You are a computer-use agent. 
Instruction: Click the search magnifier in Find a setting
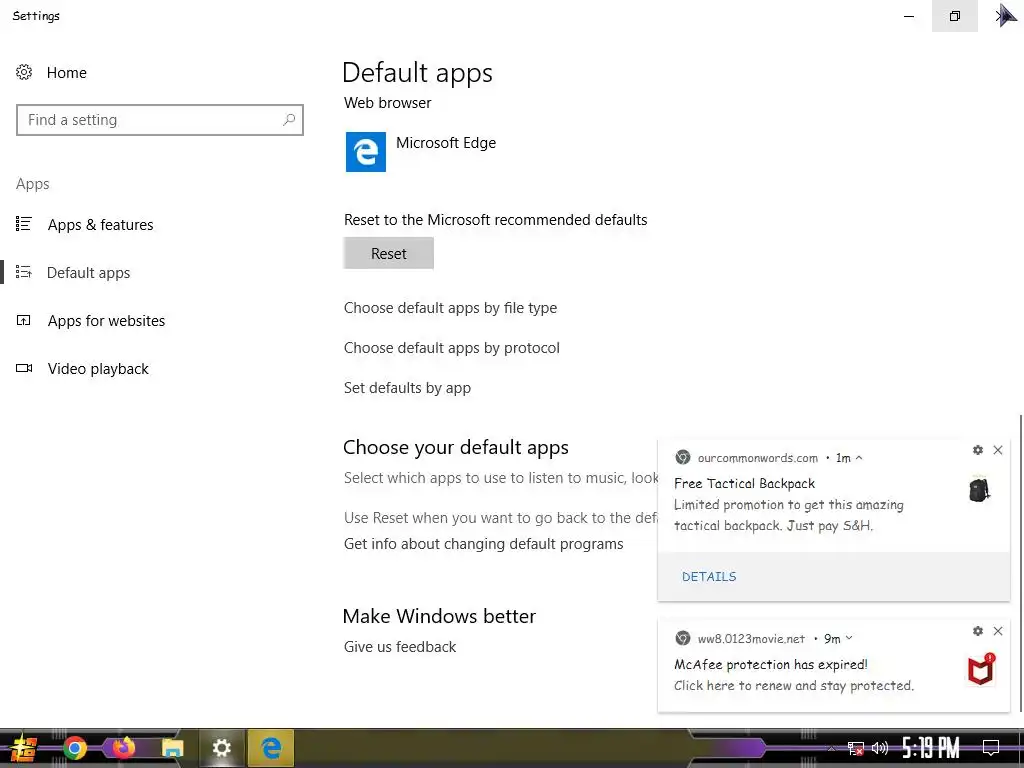click(x=289, y=120)
